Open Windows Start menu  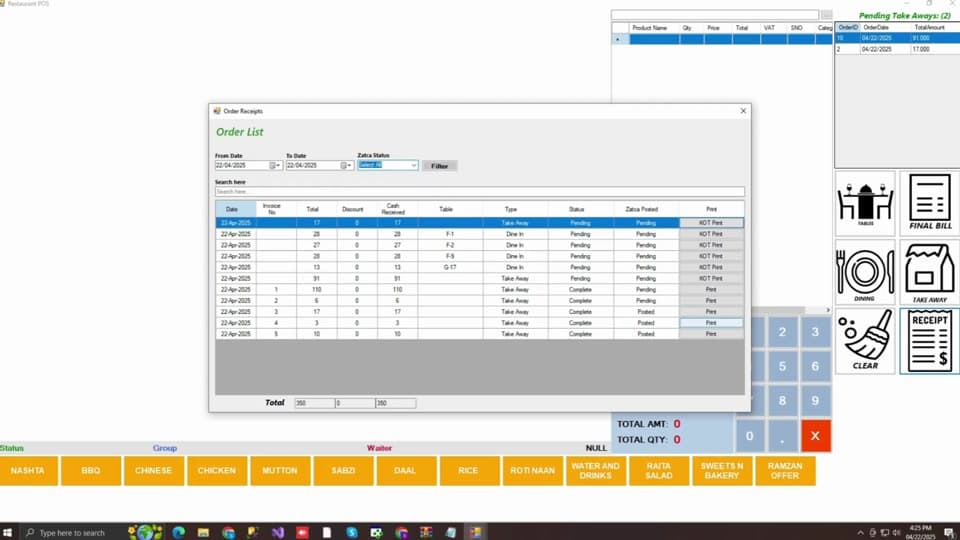(x=7, y=532)
